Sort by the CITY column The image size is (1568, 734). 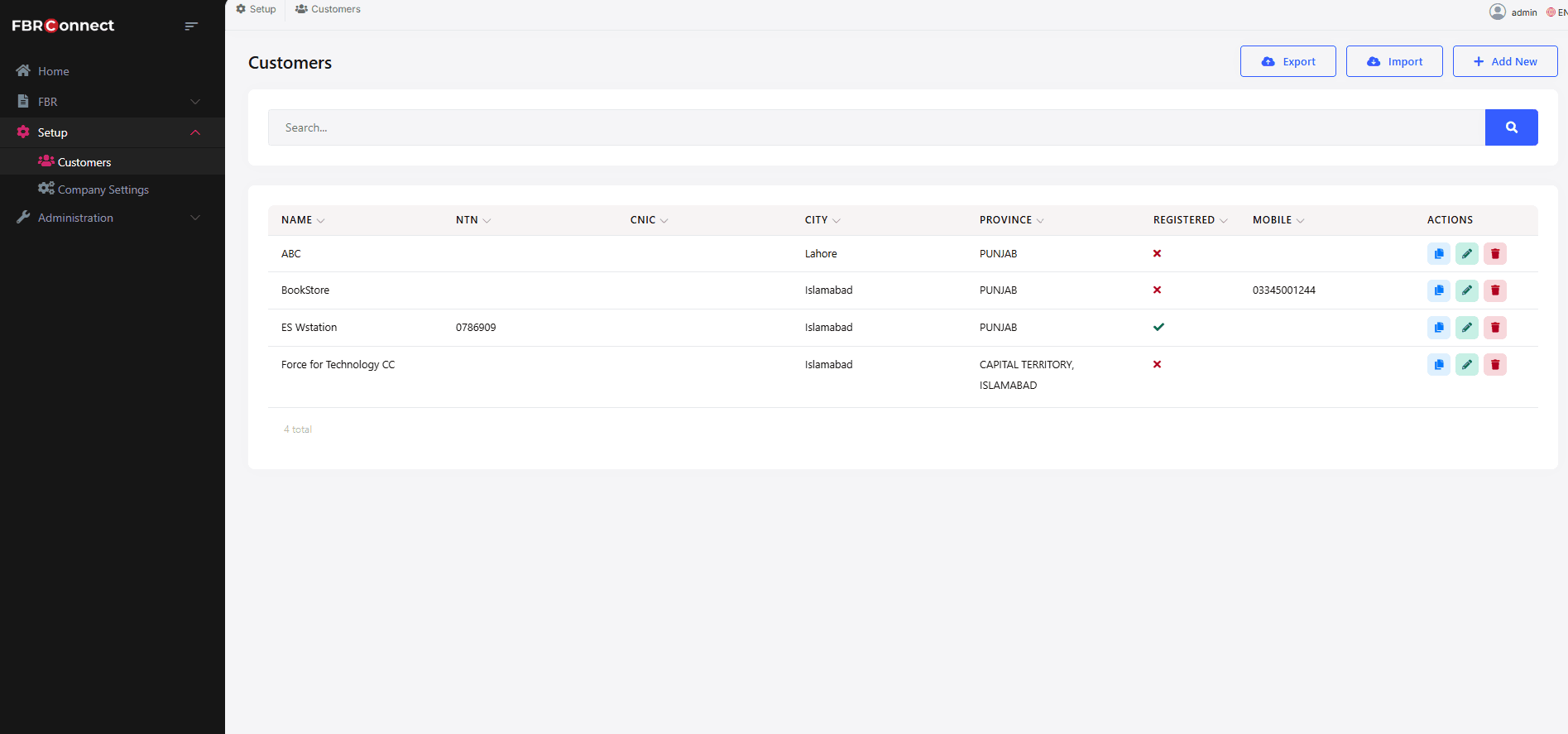pyautogui.click(x=822, y=220)
